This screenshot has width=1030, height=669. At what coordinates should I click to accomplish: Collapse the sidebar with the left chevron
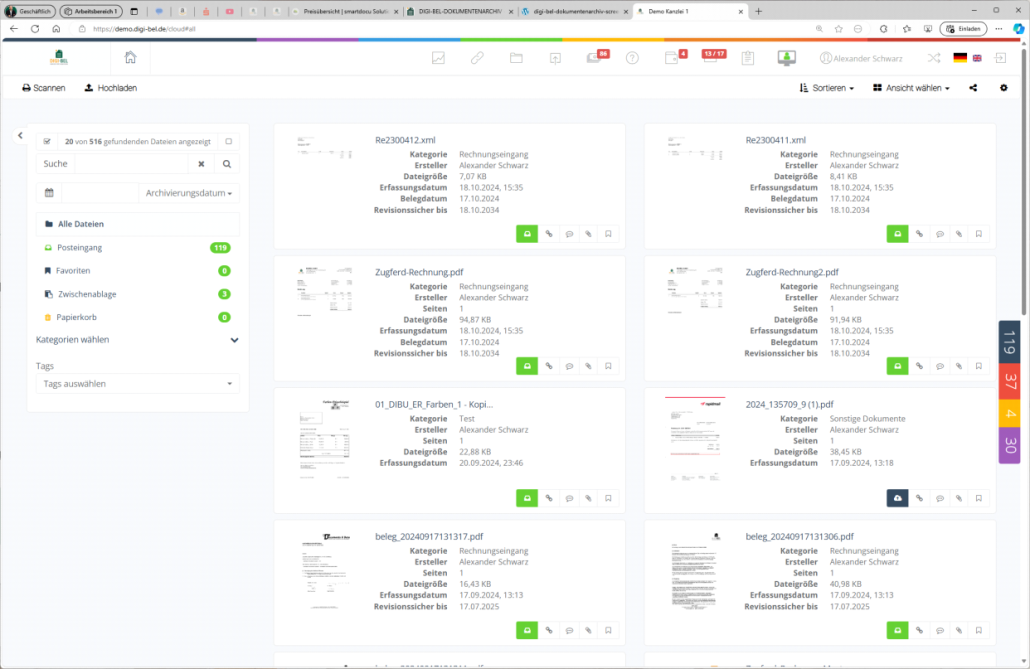point(20,135)
